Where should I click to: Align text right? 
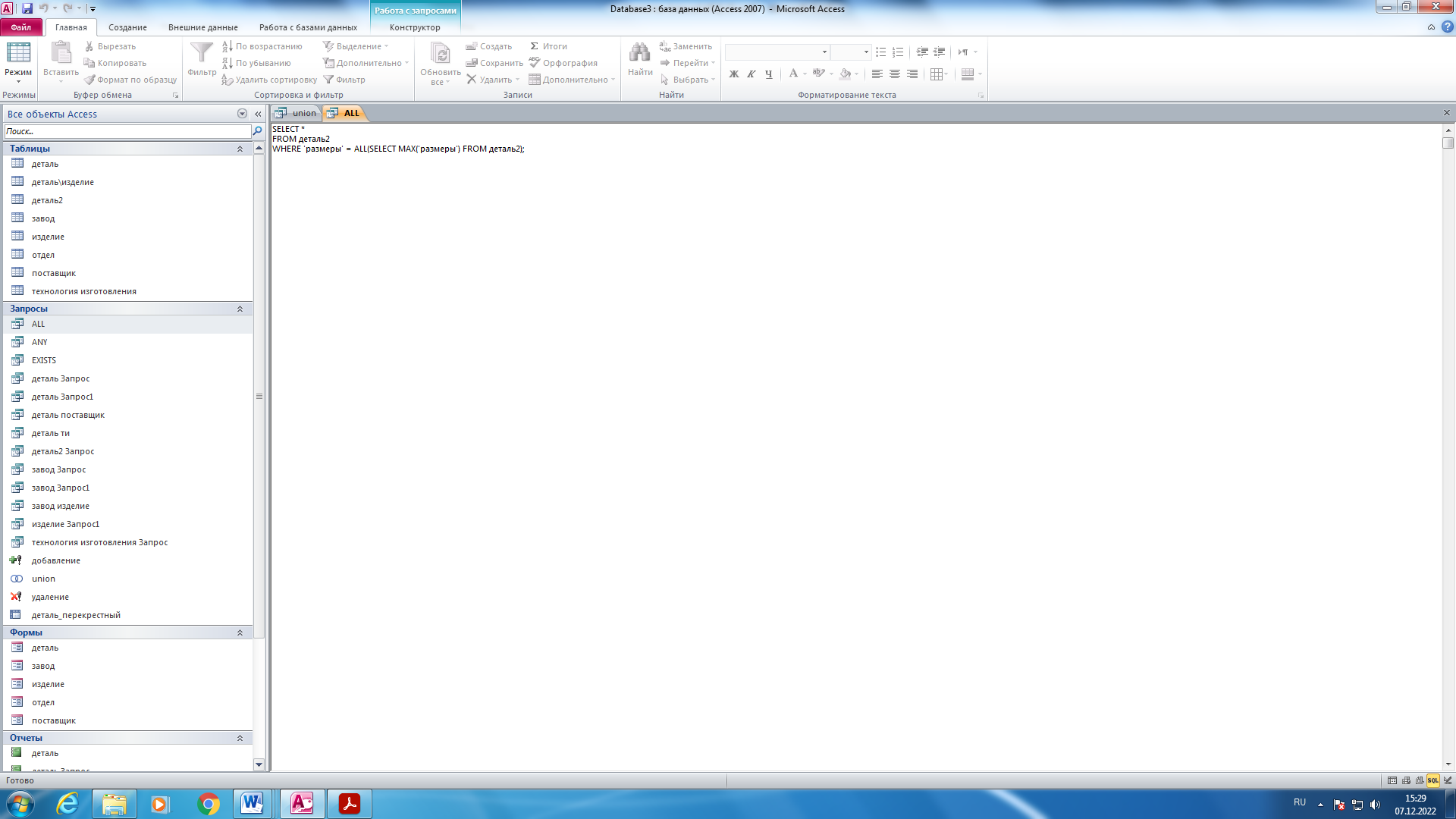[912, 74]
